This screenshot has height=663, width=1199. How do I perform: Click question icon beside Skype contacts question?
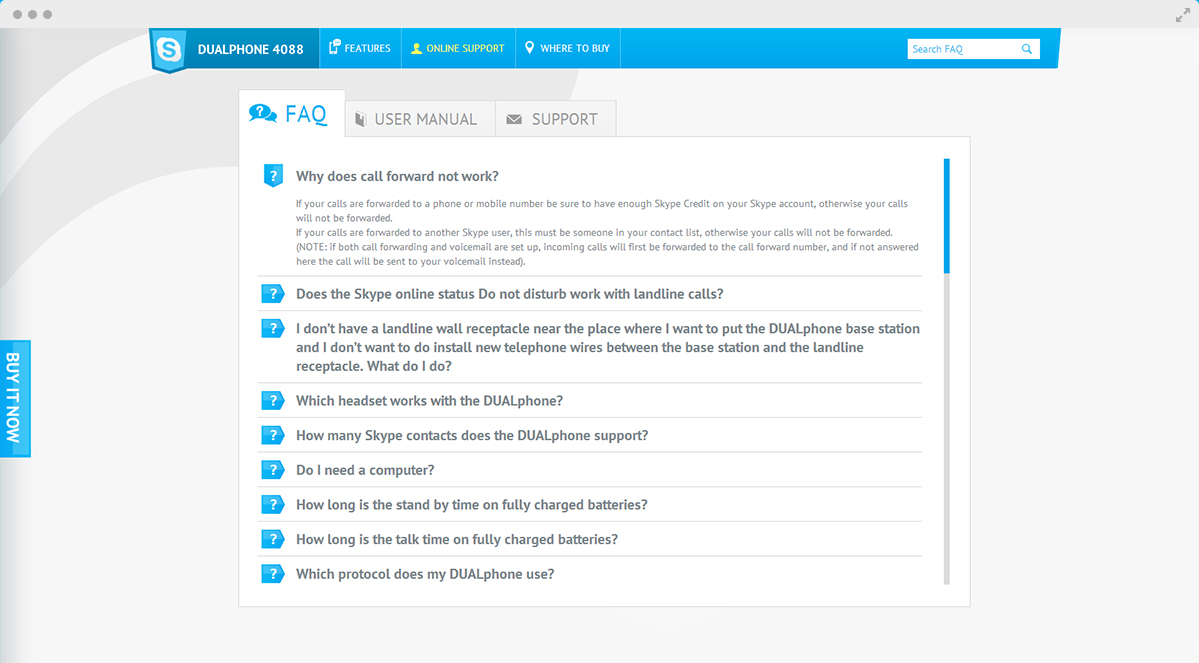272,435
